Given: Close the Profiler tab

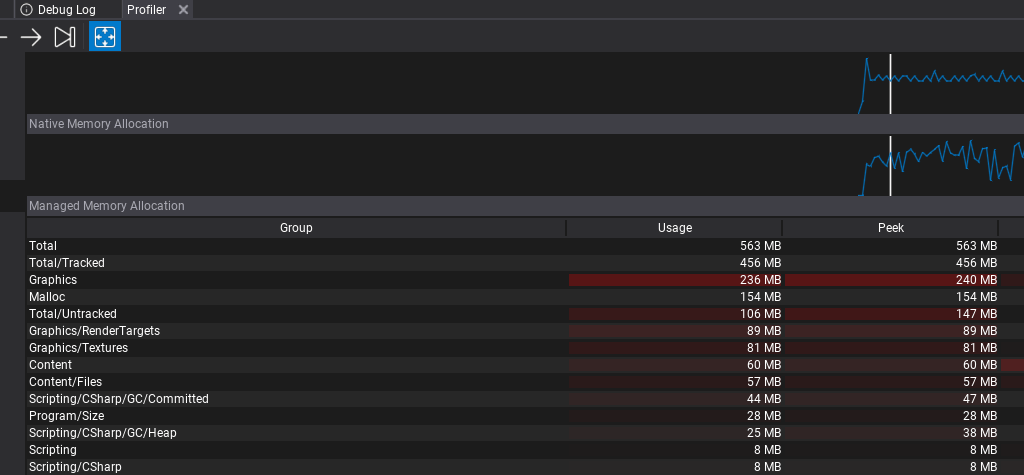Looking at the screenshot, I should (184, 10).
